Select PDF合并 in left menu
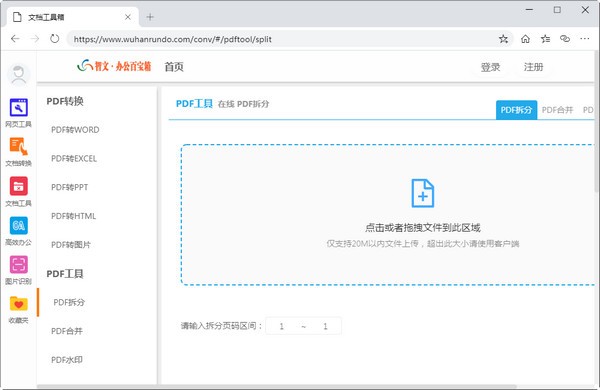The width and height of the screenshot is (600, 390). coord(67,331)
